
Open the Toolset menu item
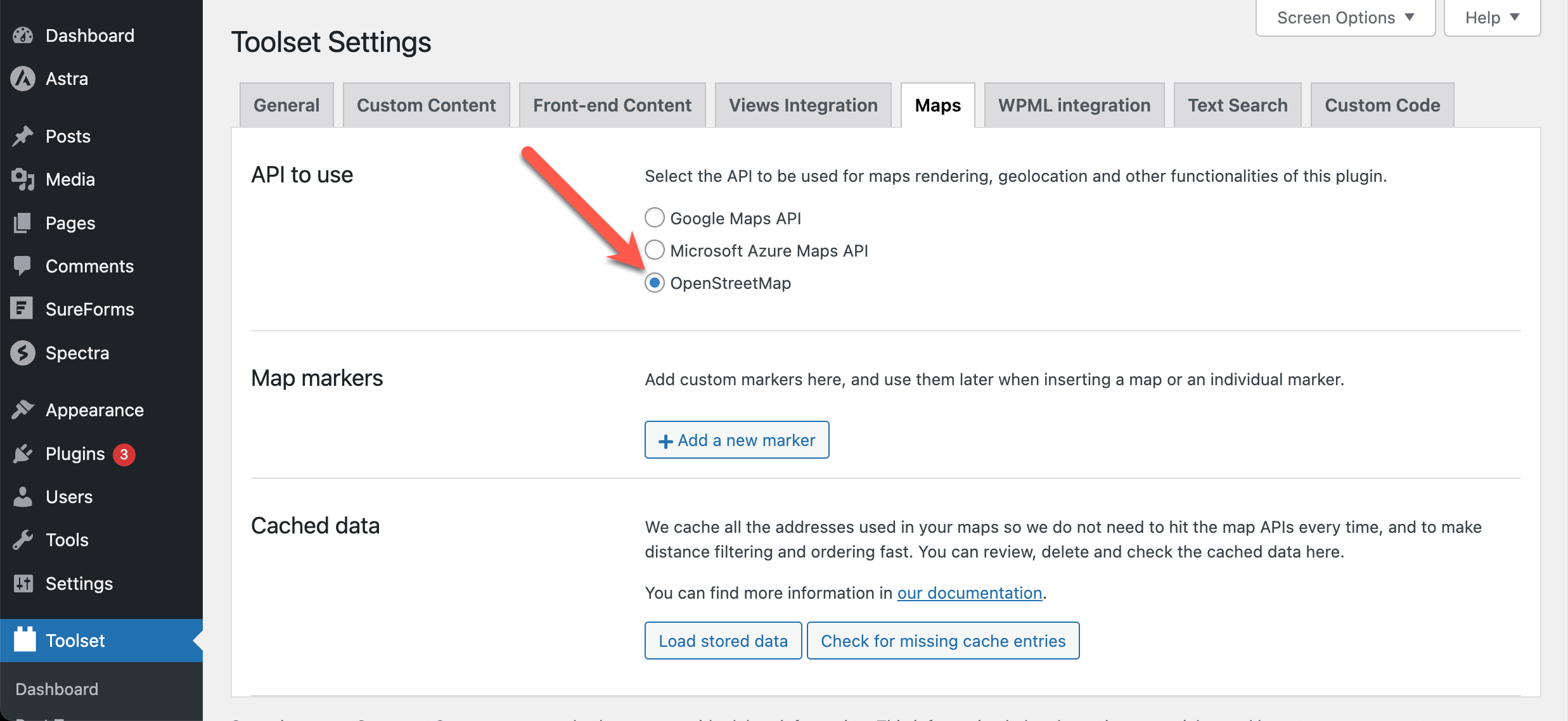tap(101, 641)
